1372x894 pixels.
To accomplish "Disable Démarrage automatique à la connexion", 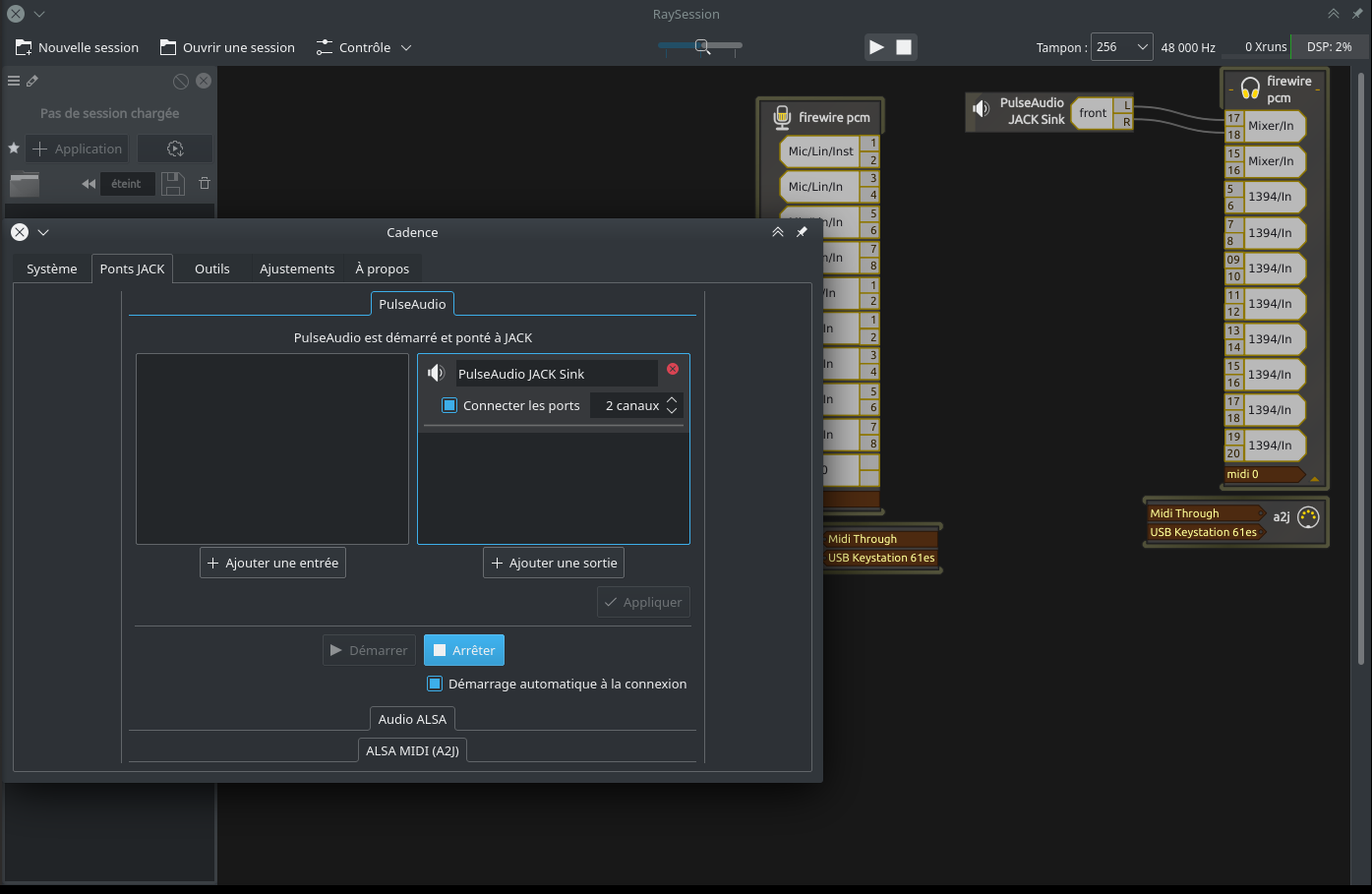I will pyautogui.click(x=435, y=684).
